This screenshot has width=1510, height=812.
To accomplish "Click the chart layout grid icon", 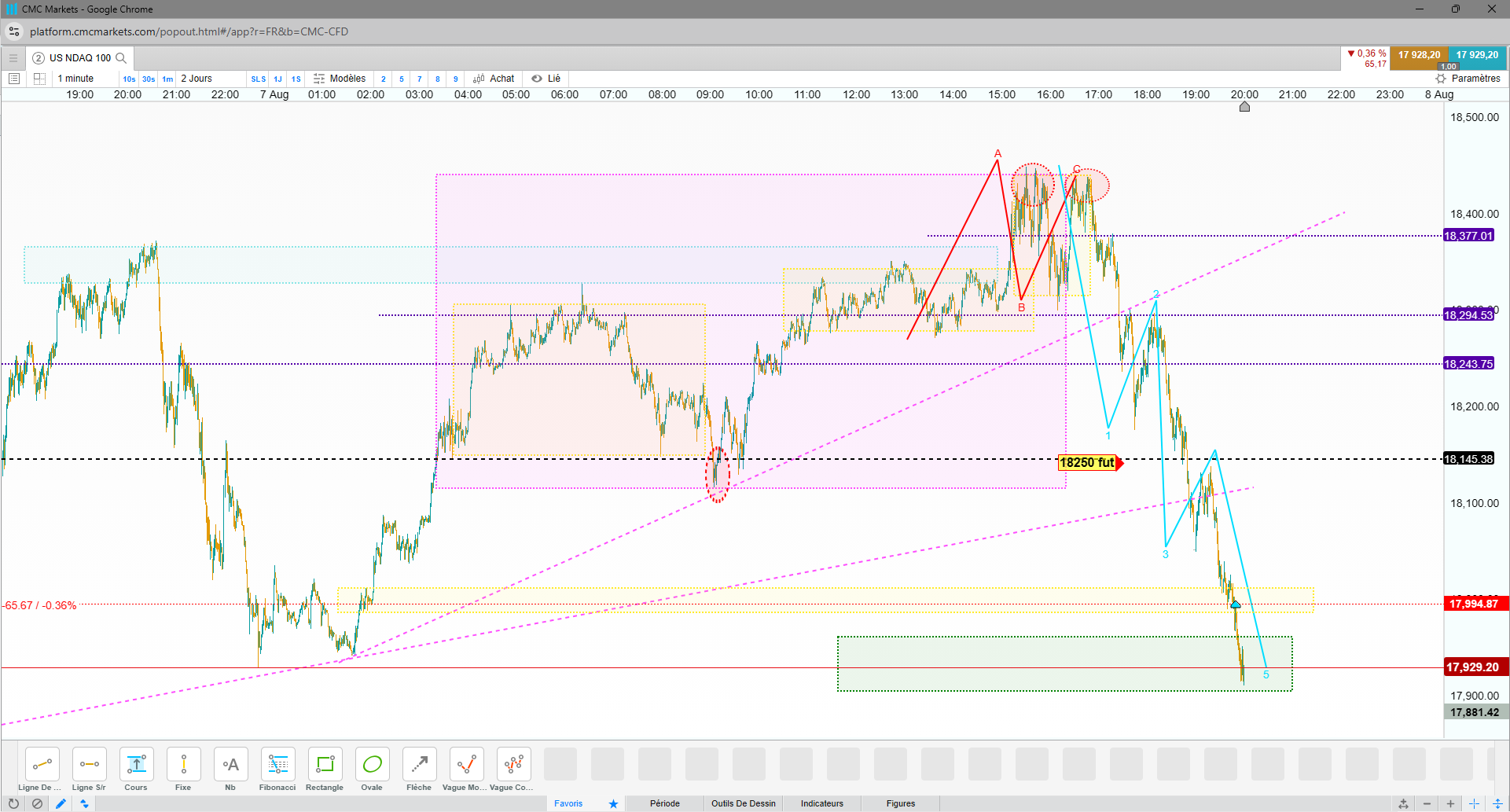I will (39, 79).
